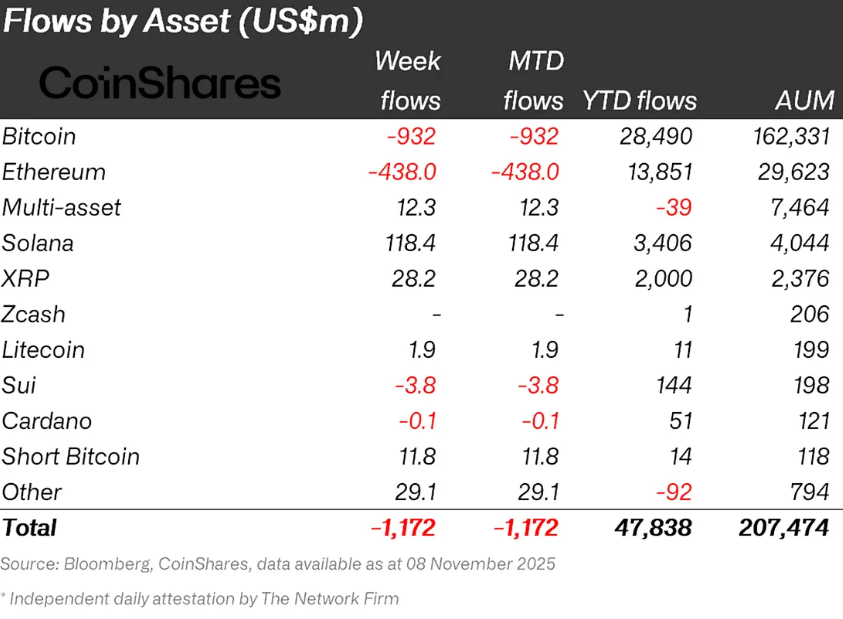Click the Solana row label

pos(38,243)
